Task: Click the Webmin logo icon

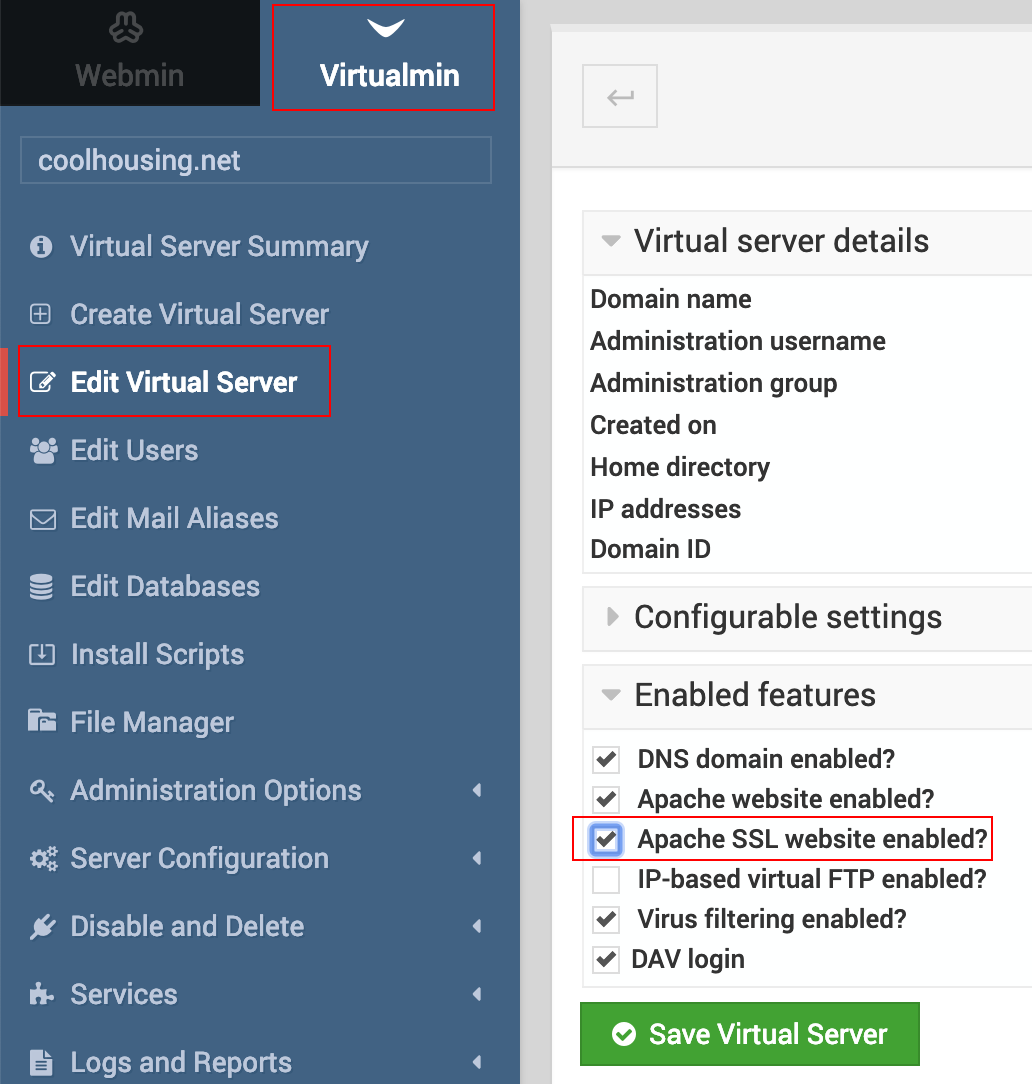Action: point(126,28)
